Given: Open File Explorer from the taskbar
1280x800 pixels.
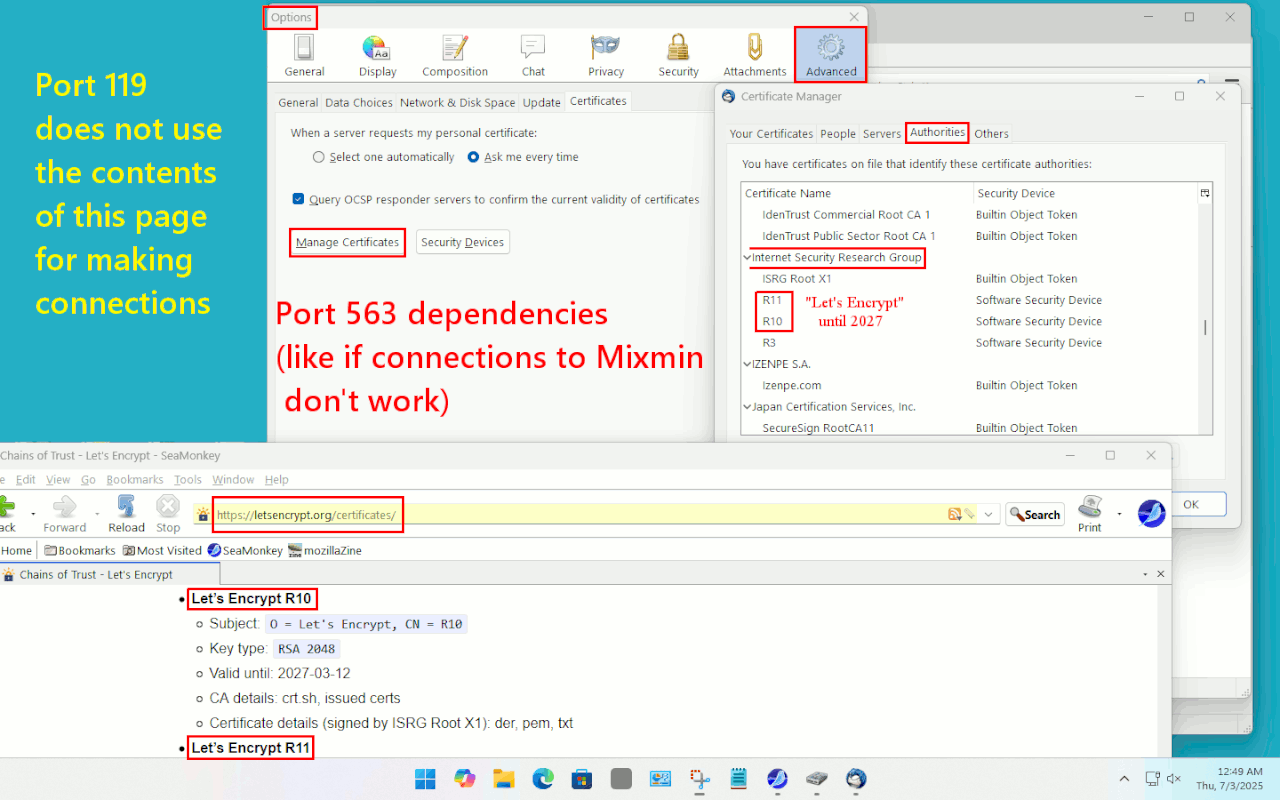Looking at the screenshot, I should (x=503, y=778).
